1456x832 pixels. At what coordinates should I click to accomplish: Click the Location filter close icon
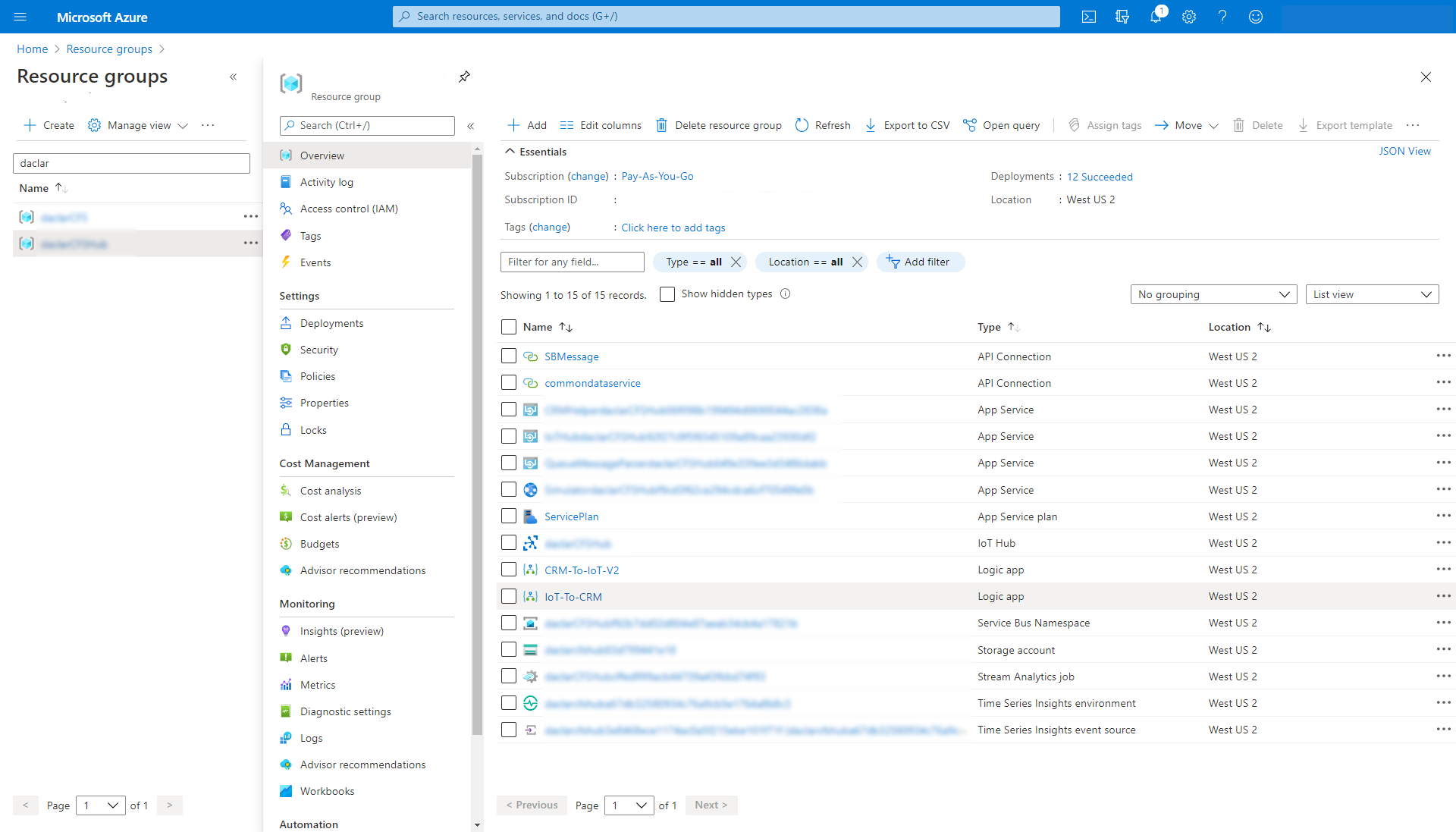857,262
